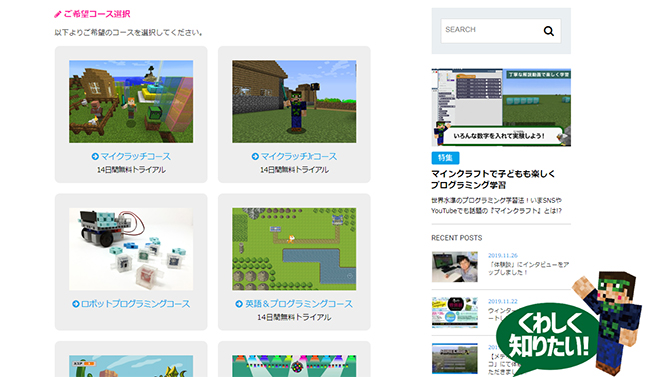Open the マイクラッチコース link

136,156
